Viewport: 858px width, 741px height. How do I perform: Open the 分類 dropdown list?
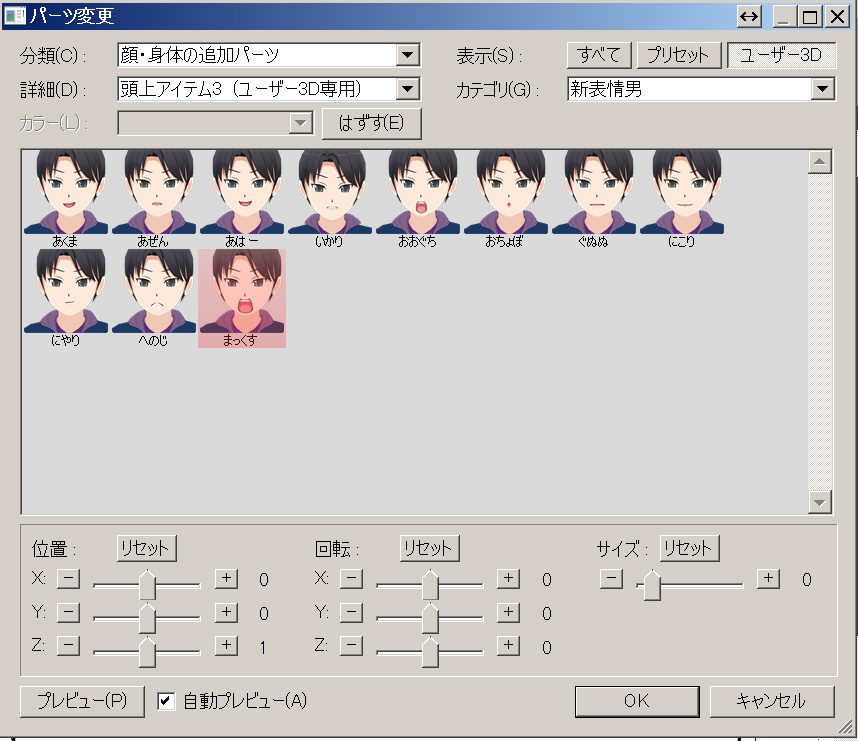[x=407, y=56]
